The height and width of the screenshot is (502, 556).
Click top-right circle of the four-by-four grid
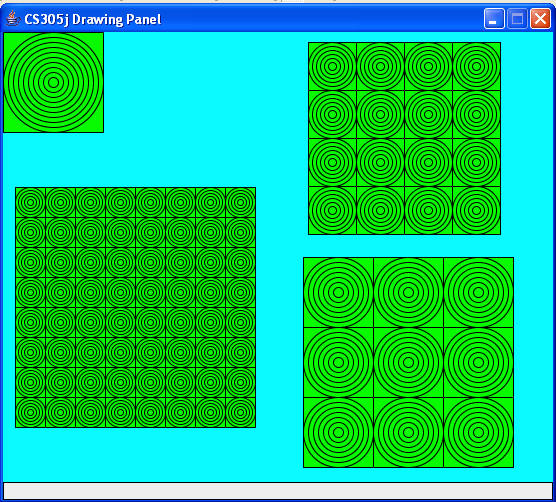477,66
